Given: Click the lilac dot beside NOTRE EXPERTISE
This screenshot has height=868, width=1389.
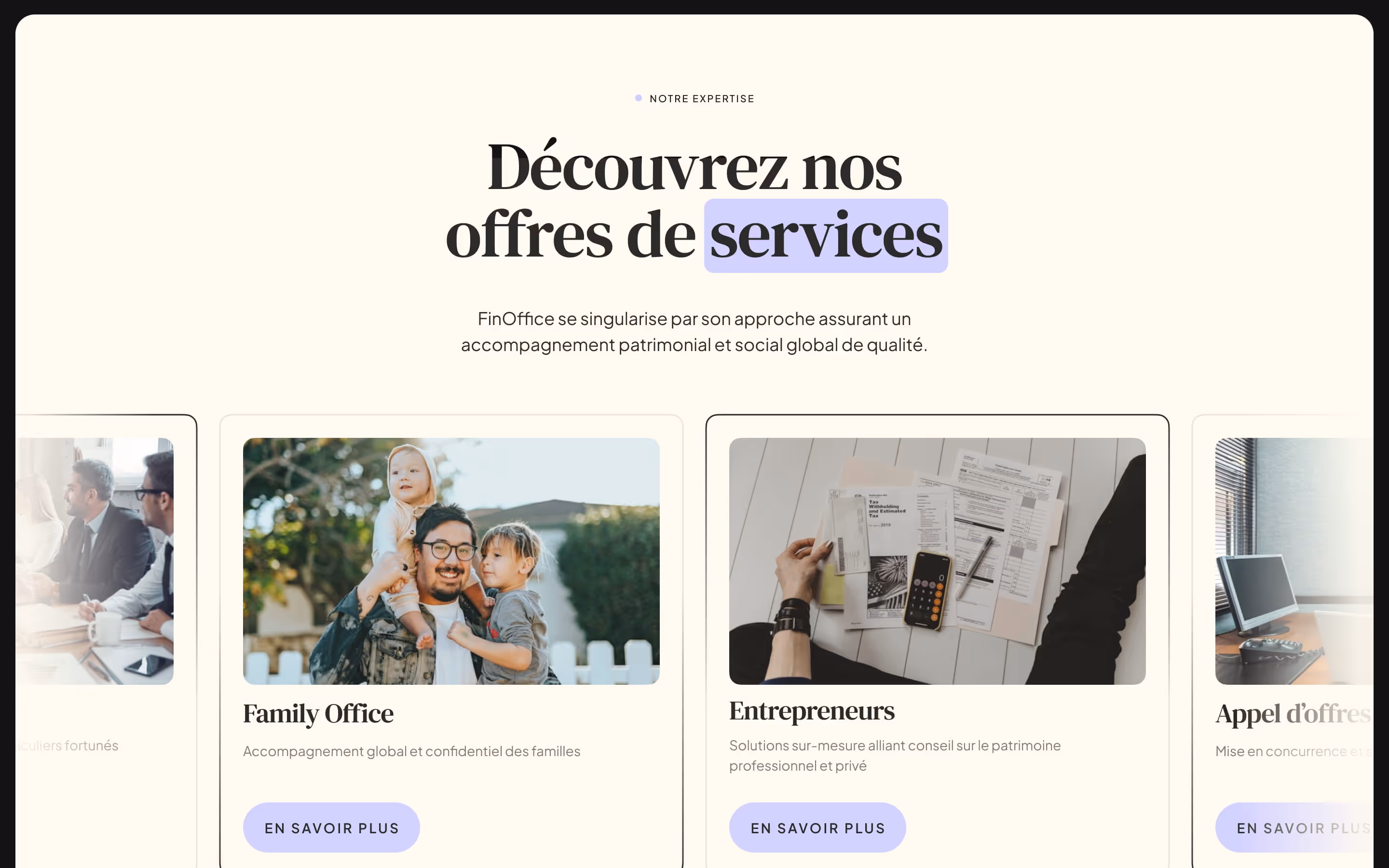Looking at the screenshot, I should coord(638,98).
